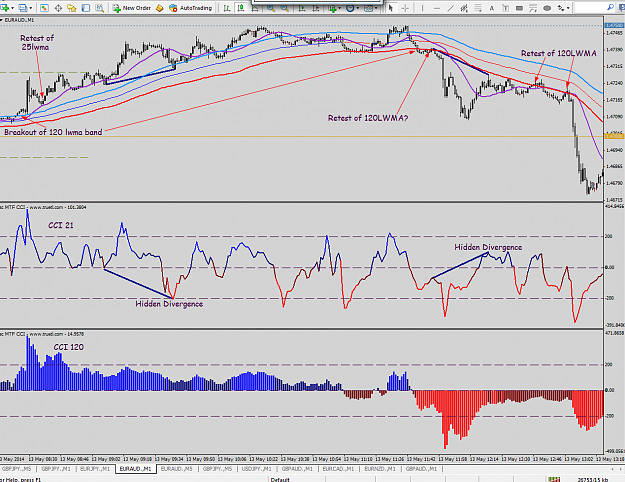
Task: Open the new chart dropdown arrow
Action: pos(13,8)
